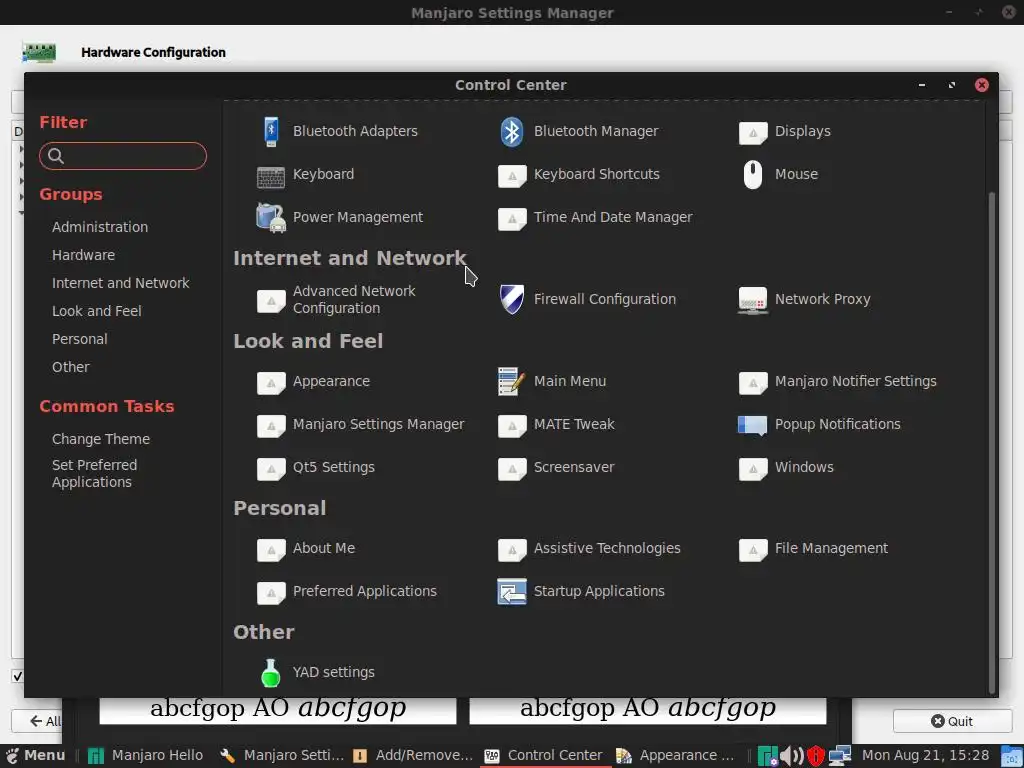Open Advanced Network Configuration icon
1024x768 pixels.
[x=270, y=300]
